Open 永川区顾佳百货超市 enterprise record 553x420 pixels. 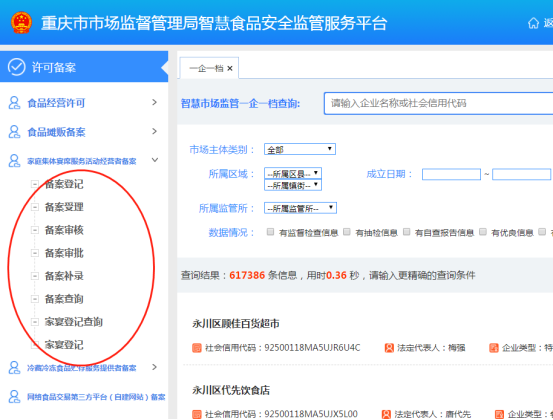(236, 323)
